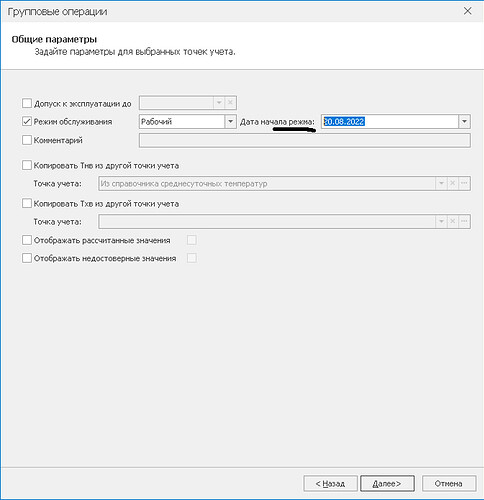Open browse ellipsis for Тнв Точка учета

464,183
